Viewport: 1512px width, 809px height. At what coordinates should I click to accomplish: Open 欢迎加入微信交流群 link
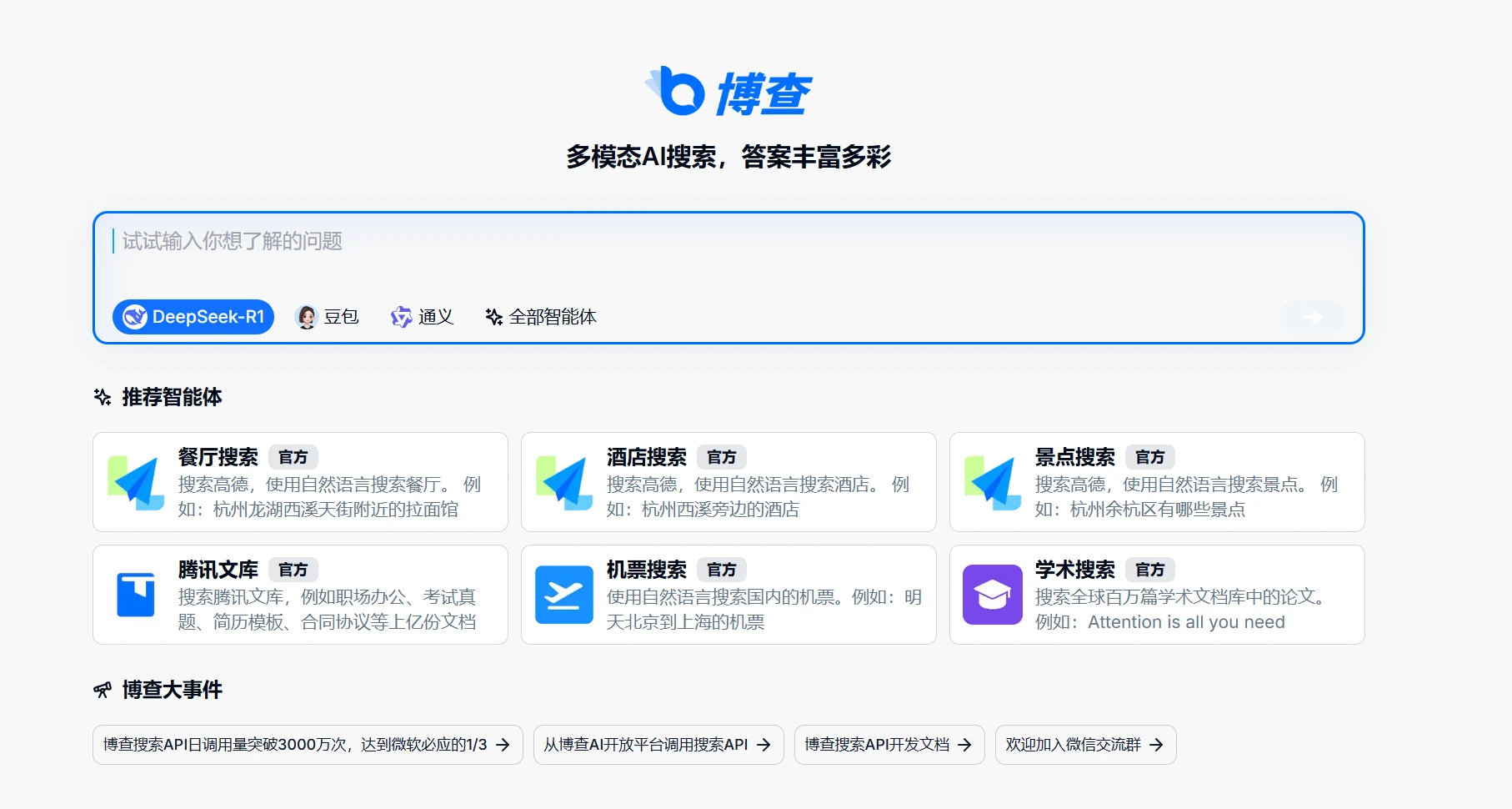click(1084, 745)
